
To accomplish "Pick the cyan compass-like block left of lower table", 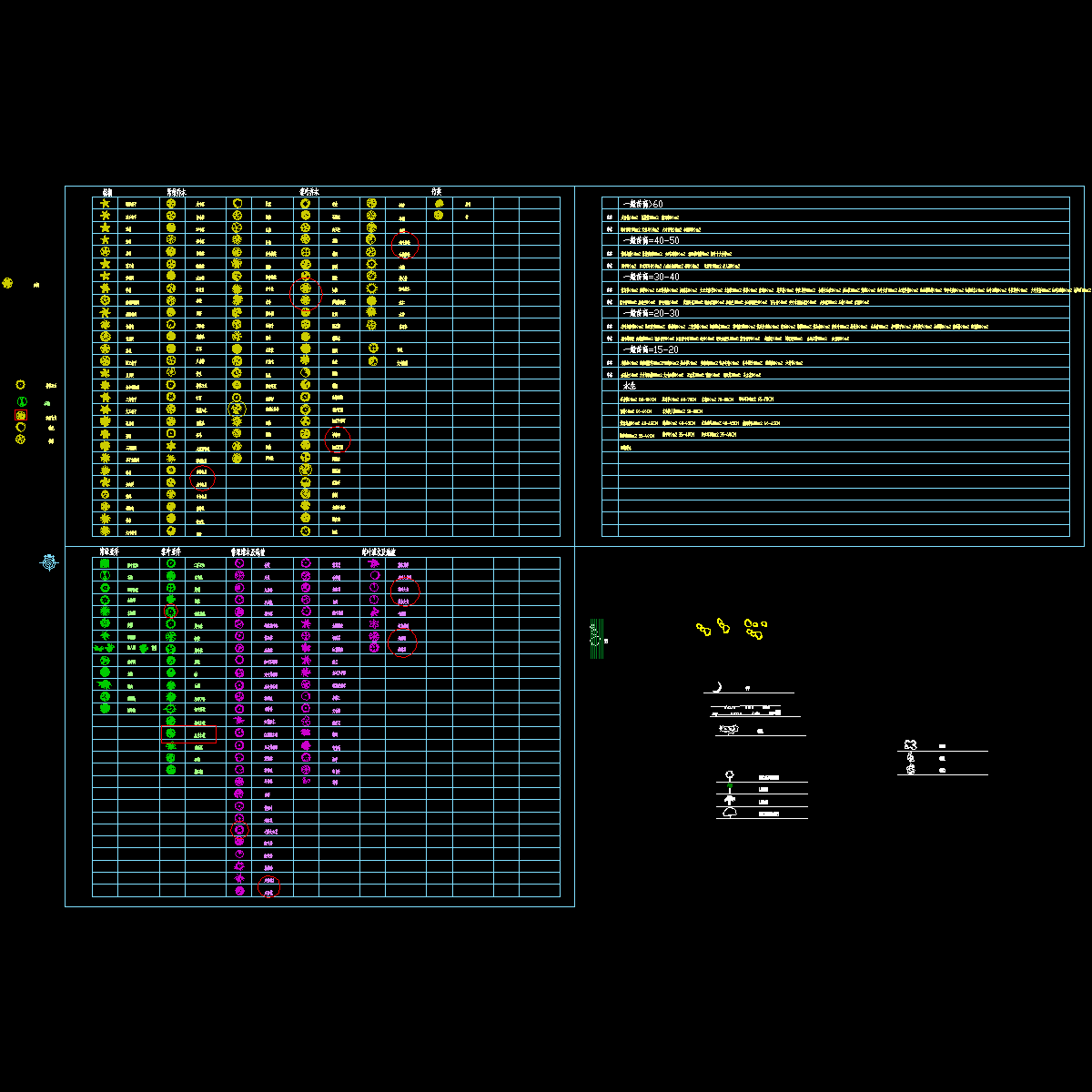I will (49, 563).
